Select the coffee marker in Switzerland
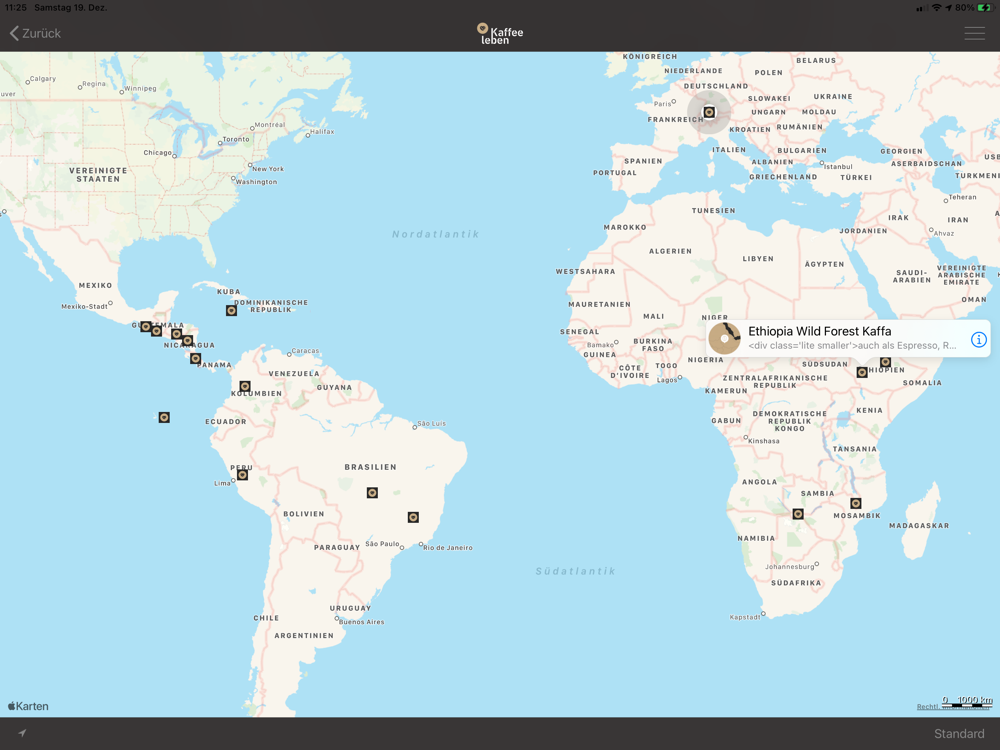1000x750 pixels. coord(709,112)
